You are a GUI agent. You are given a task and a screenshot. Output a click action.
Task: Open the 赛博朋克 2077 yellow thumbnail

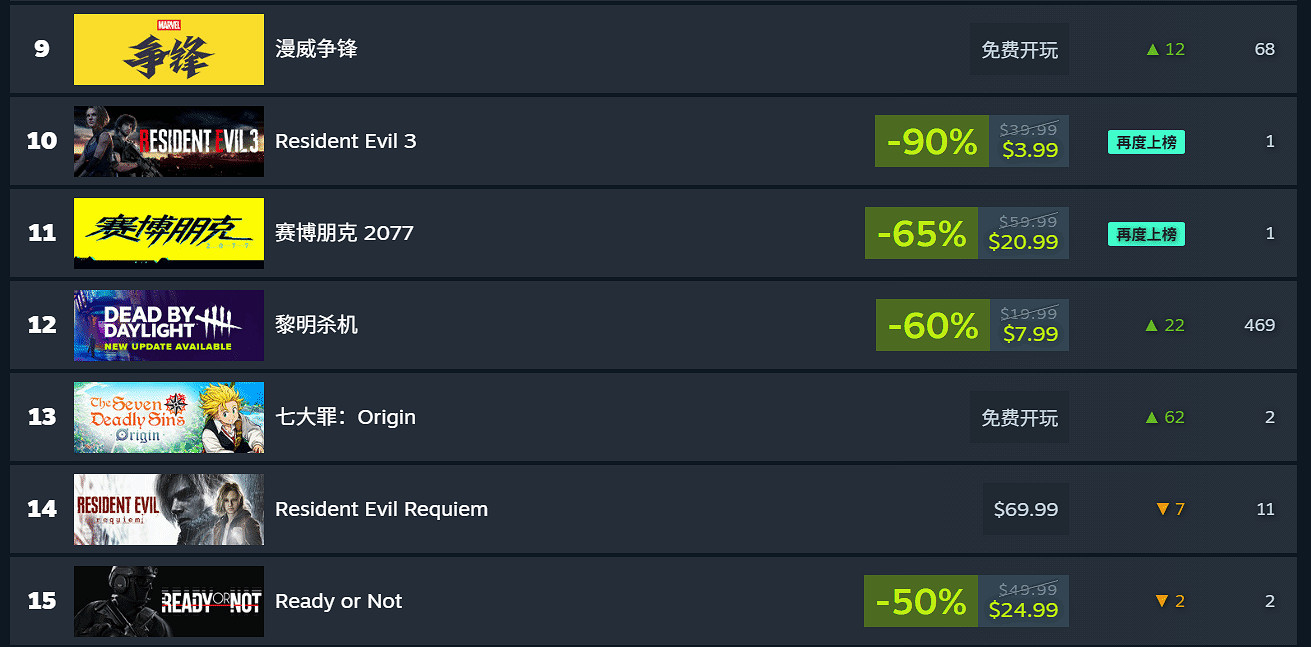pos(169,234)
